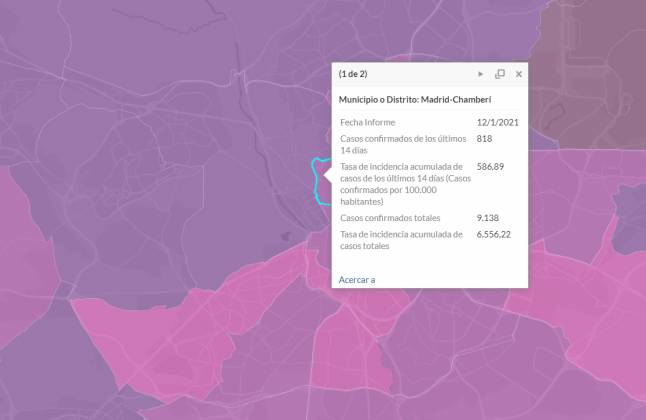Click the 'Fecha Informe' field label

pyautogui.click(x=367, y=122)
